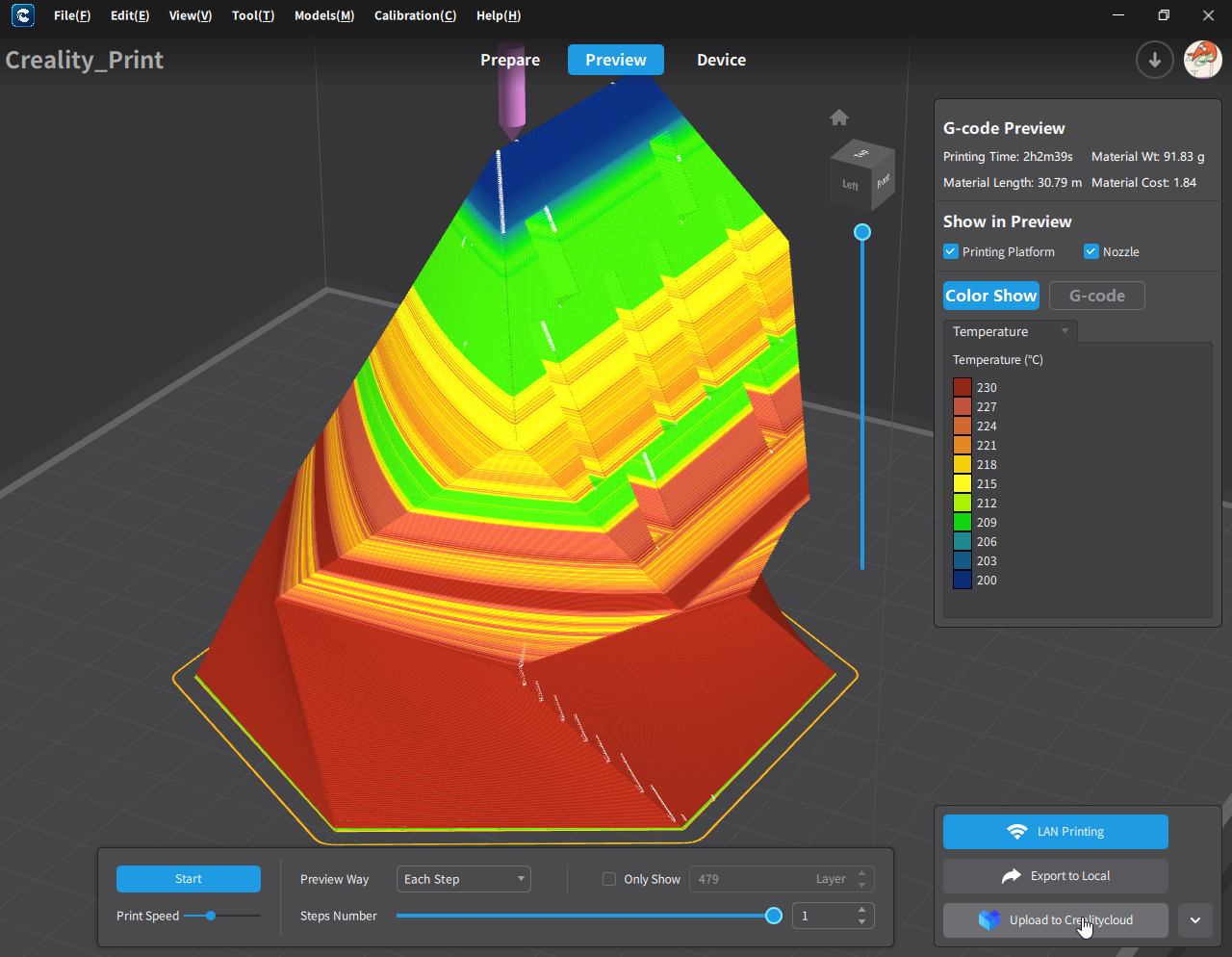Click the Creality Print app logo
This screenshot has height=957, width=1232.
(x=22, y=15)
